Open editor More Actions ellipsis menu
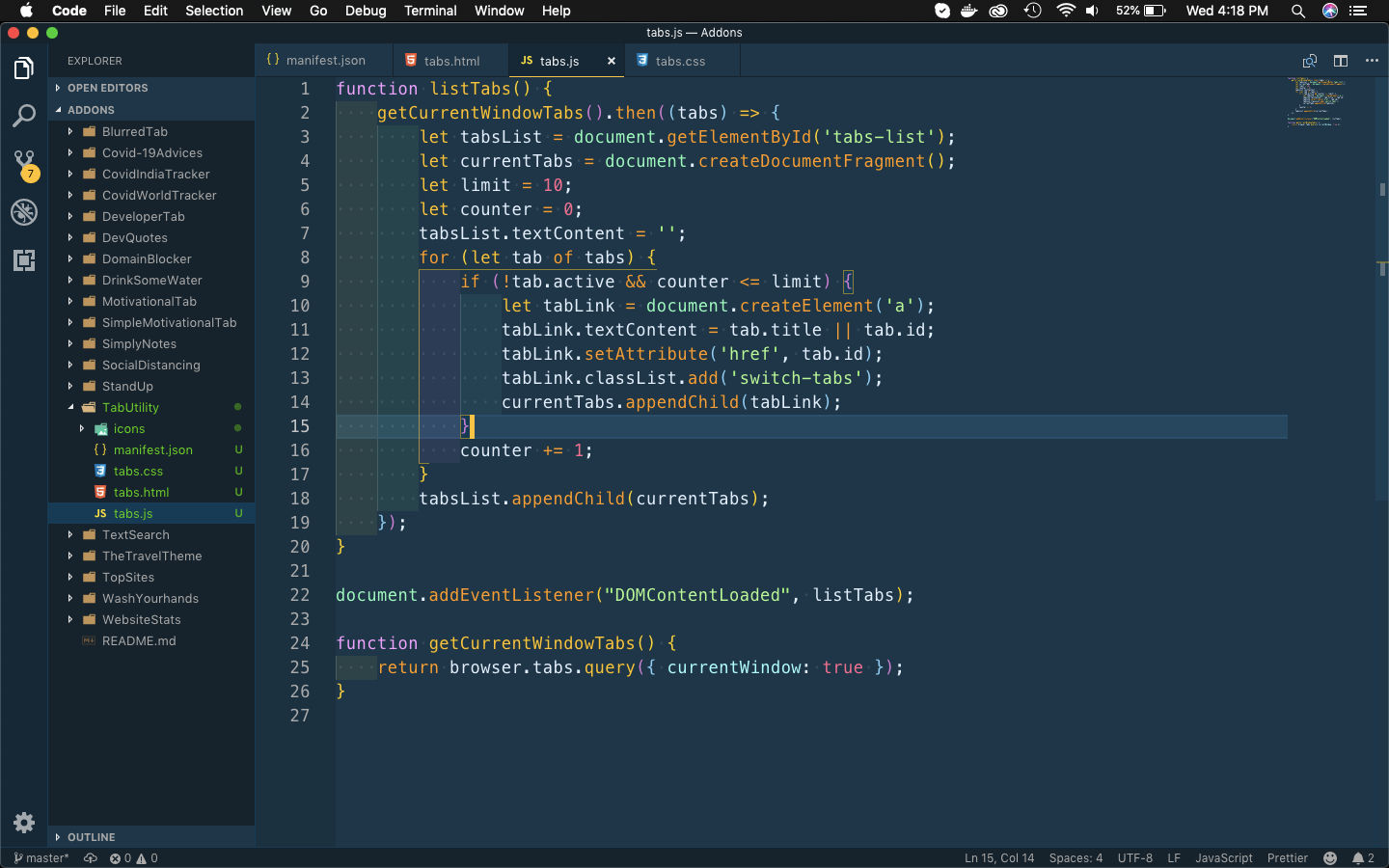Image resolution: width=1389 pixels, height=868 pixels. tap(1372, 61)
